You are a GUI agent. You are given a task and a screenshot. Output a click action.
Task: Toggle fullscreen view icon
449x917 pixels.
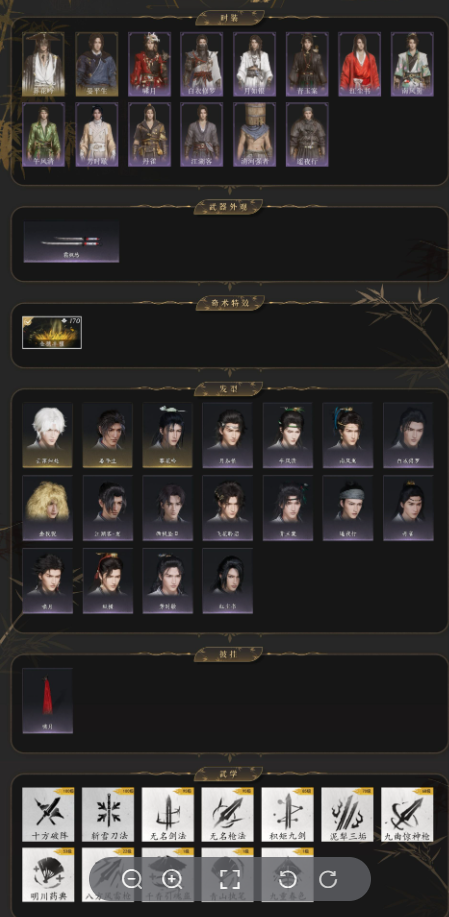click(230, 878)
